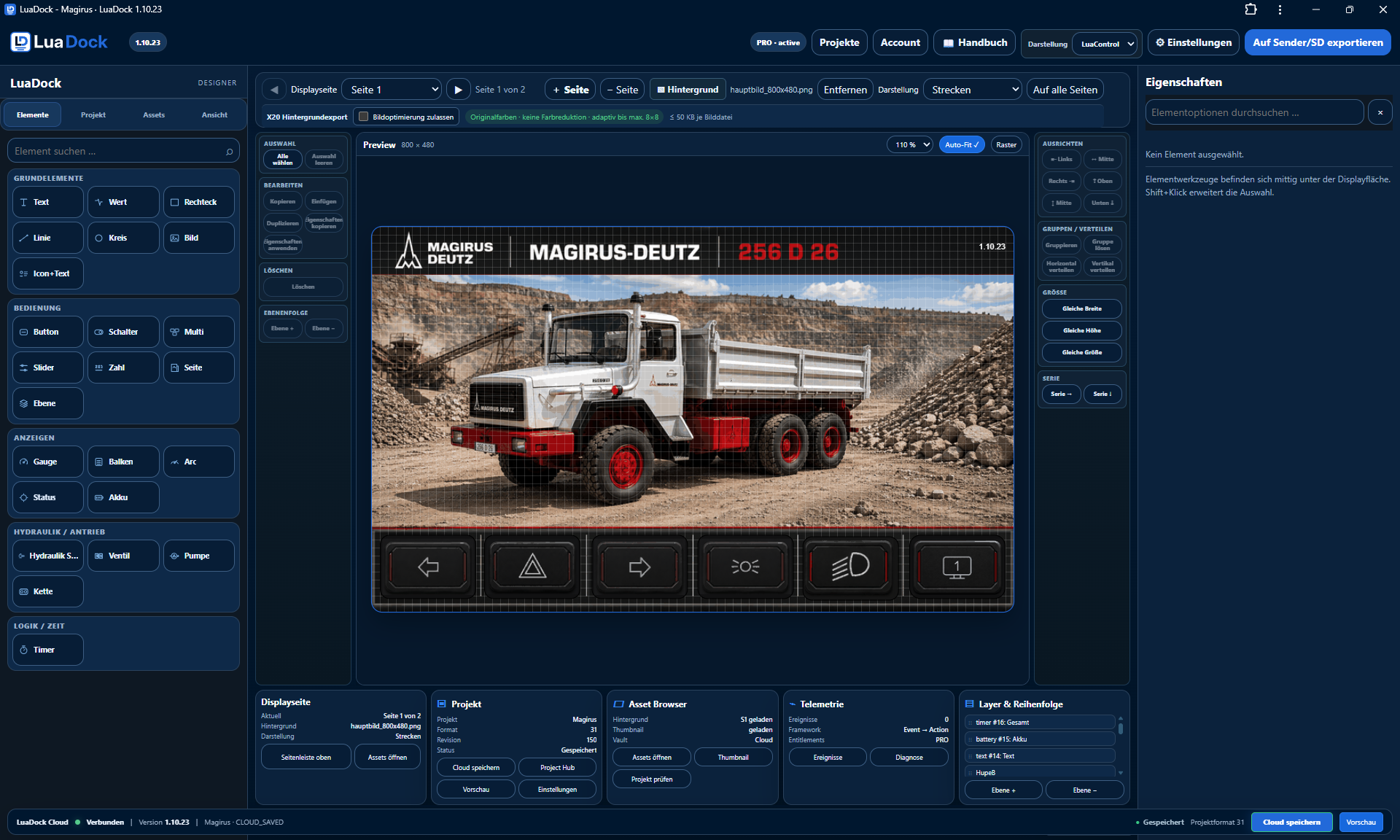
Task: Switch to the Assets tab
Action: pos(154,114)
